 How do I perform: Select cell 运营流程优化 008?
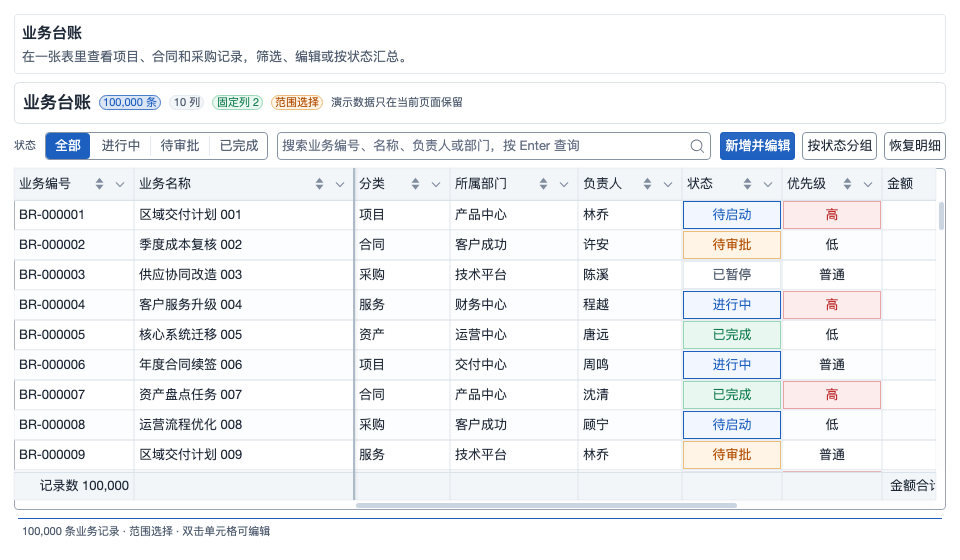pos(244,425)
